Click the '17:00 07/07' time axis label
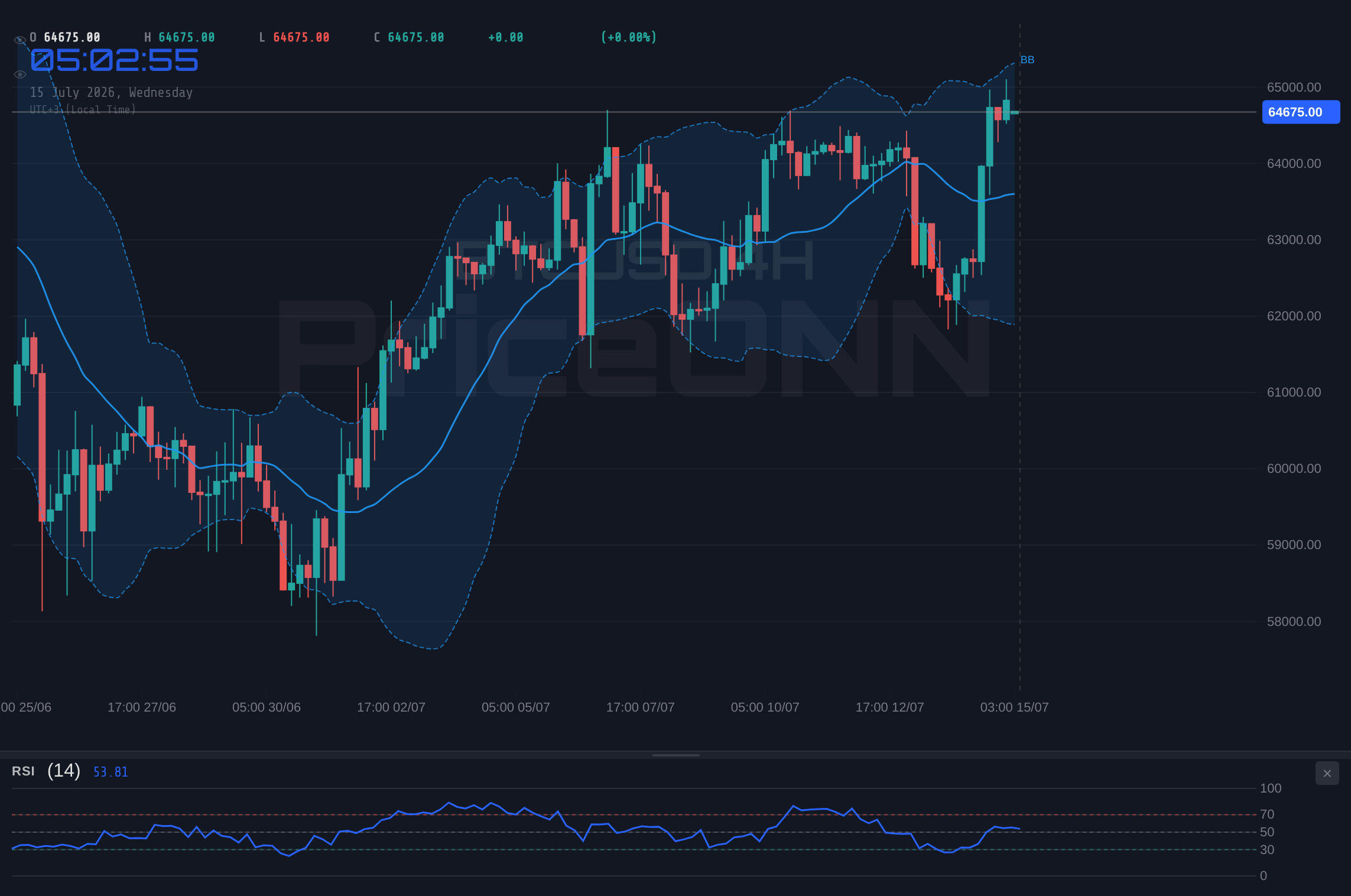Screen dimensions: 1351x896 click(641, 707)
